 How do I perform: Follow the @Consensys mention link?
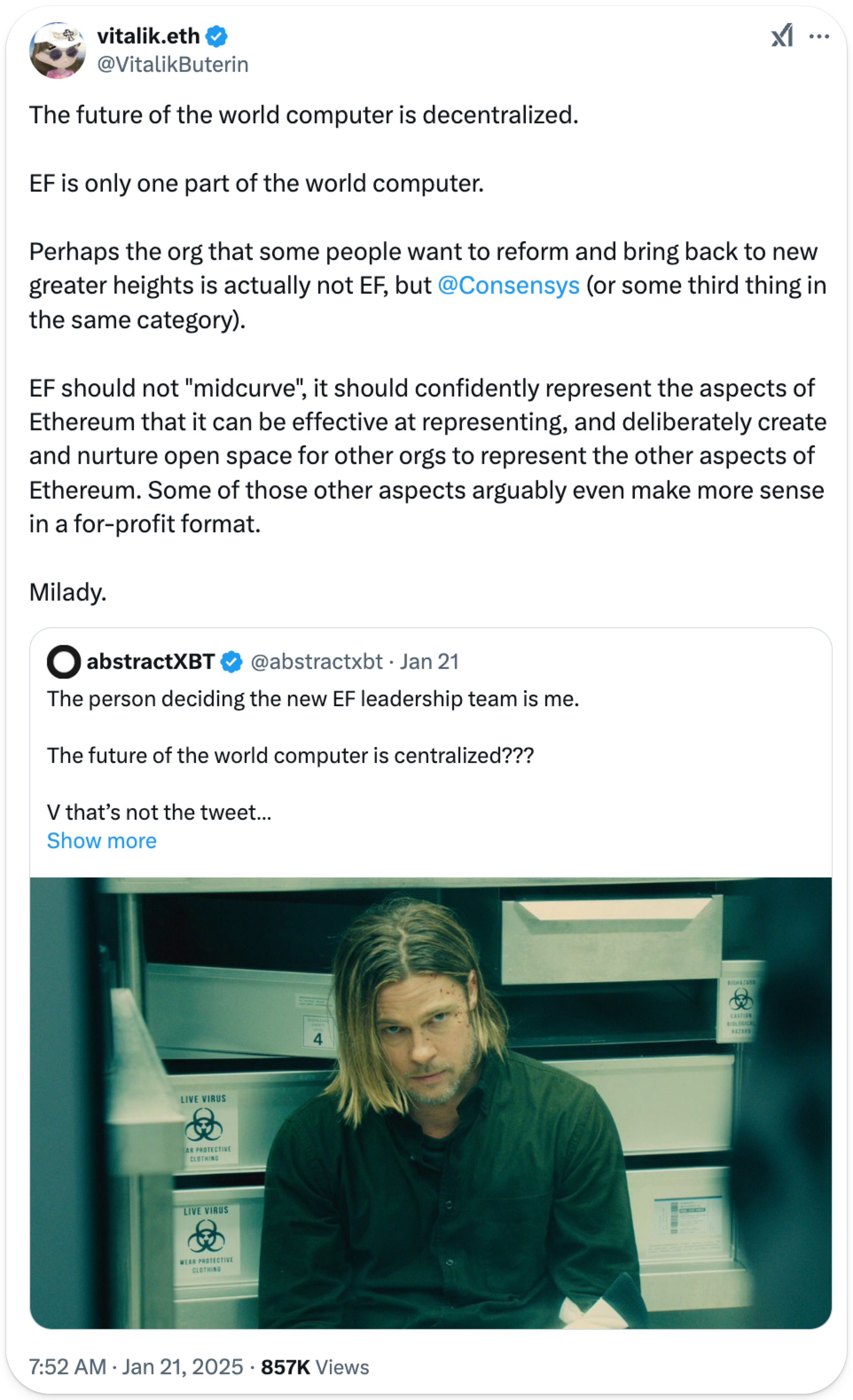tap(508, 285)
